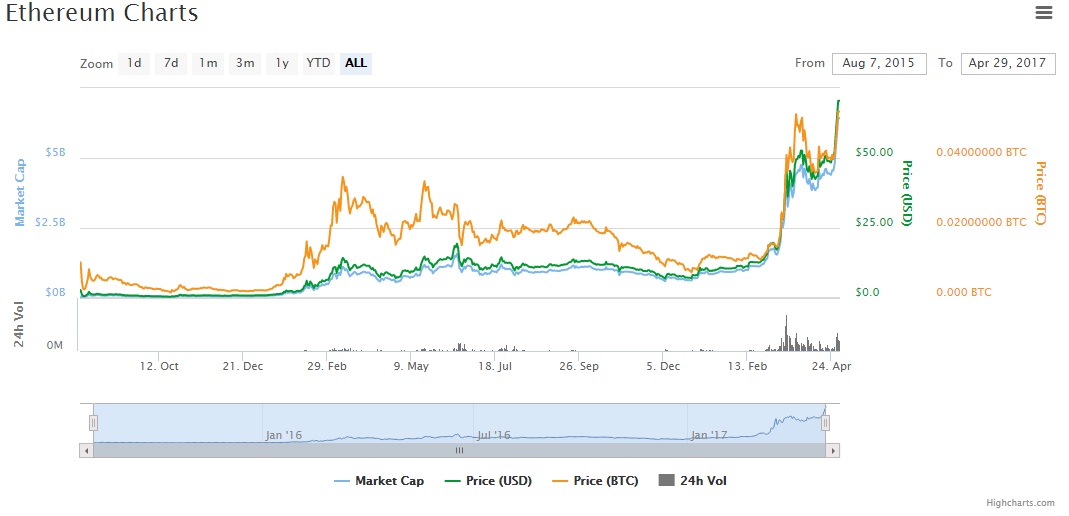Click the 0.02000000 BTC axis label
This screenshot has width=1069, height=516.
click(x=981, y=222)
